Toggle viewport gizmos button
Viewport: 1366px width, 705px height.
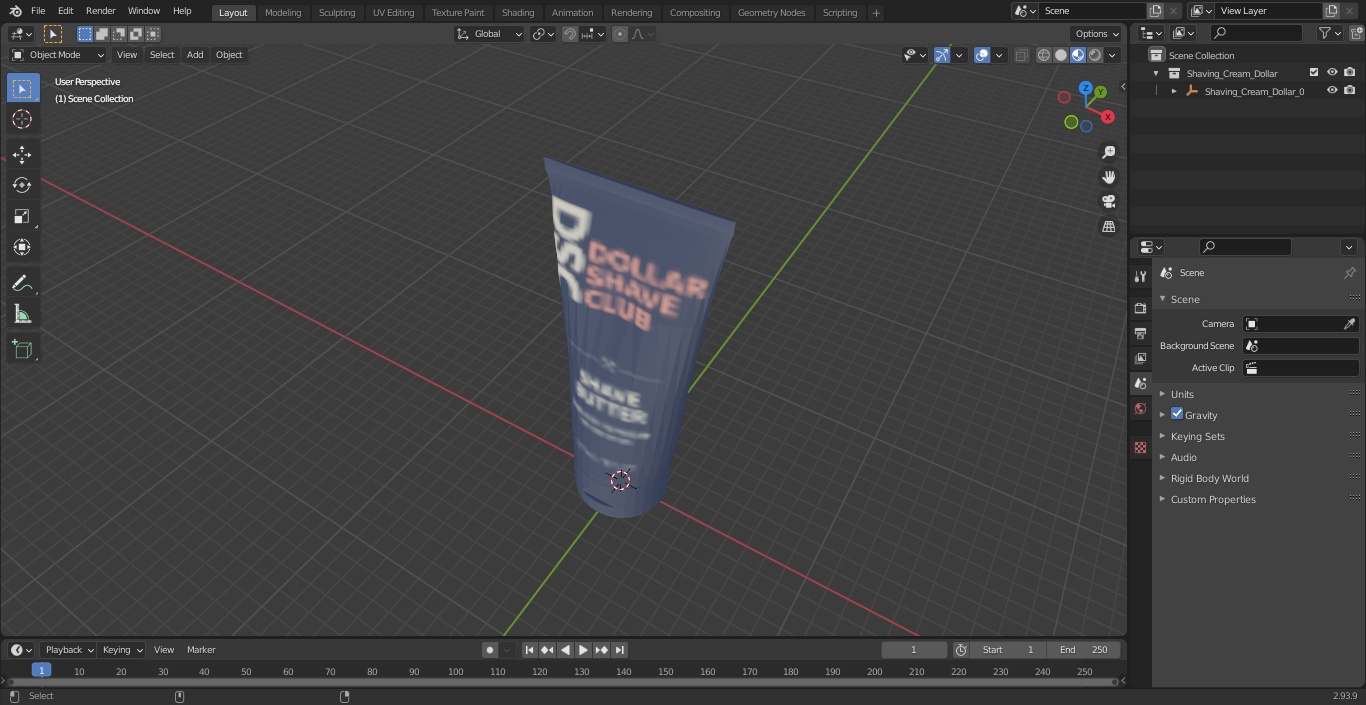942,55
